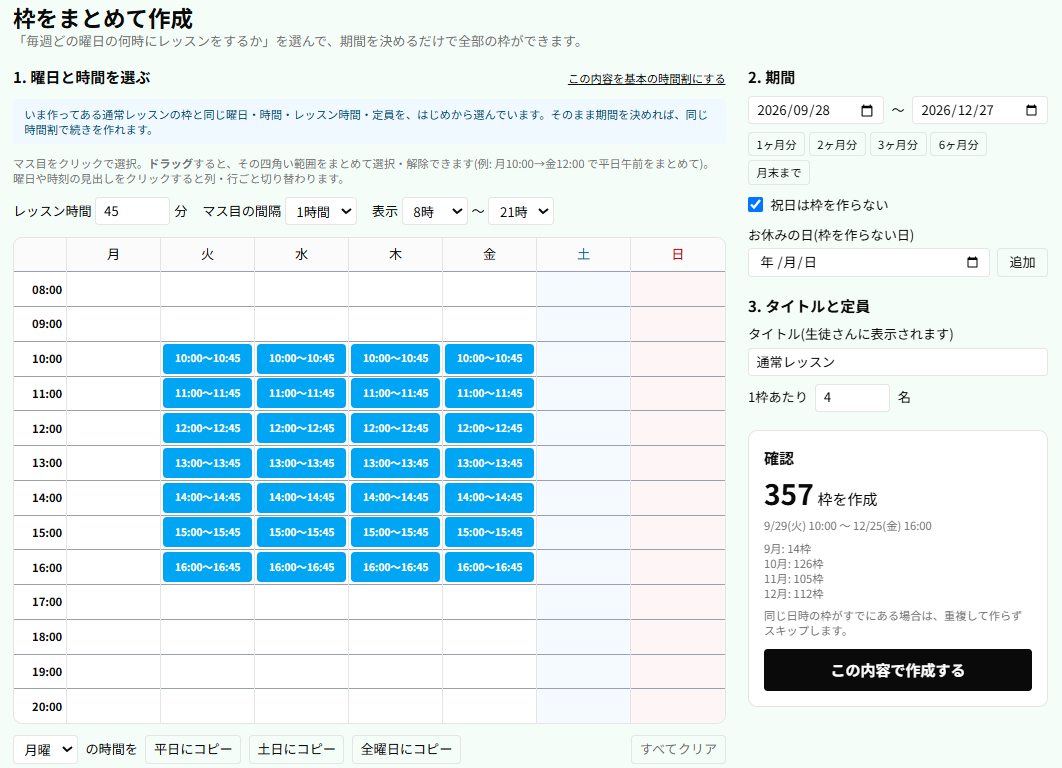Viewport: 1062px width, 768px height.
Task: Toggle Wednesday 13:00〜13:45 slot off
Action: point(301,463)
